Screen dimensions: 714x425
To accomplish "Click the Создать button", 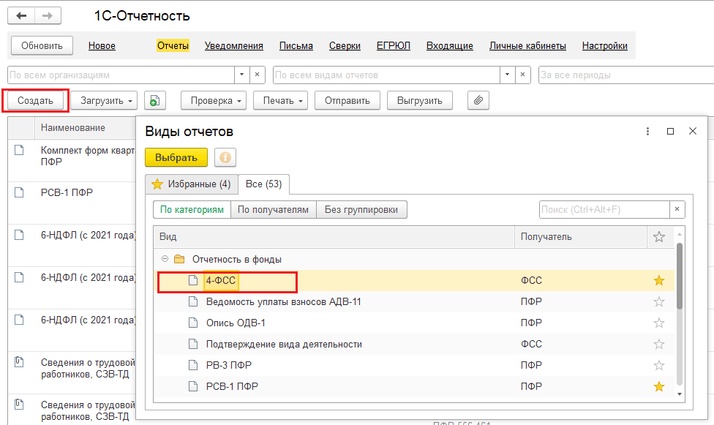I will pyautogui.click(x=35, y=101).
